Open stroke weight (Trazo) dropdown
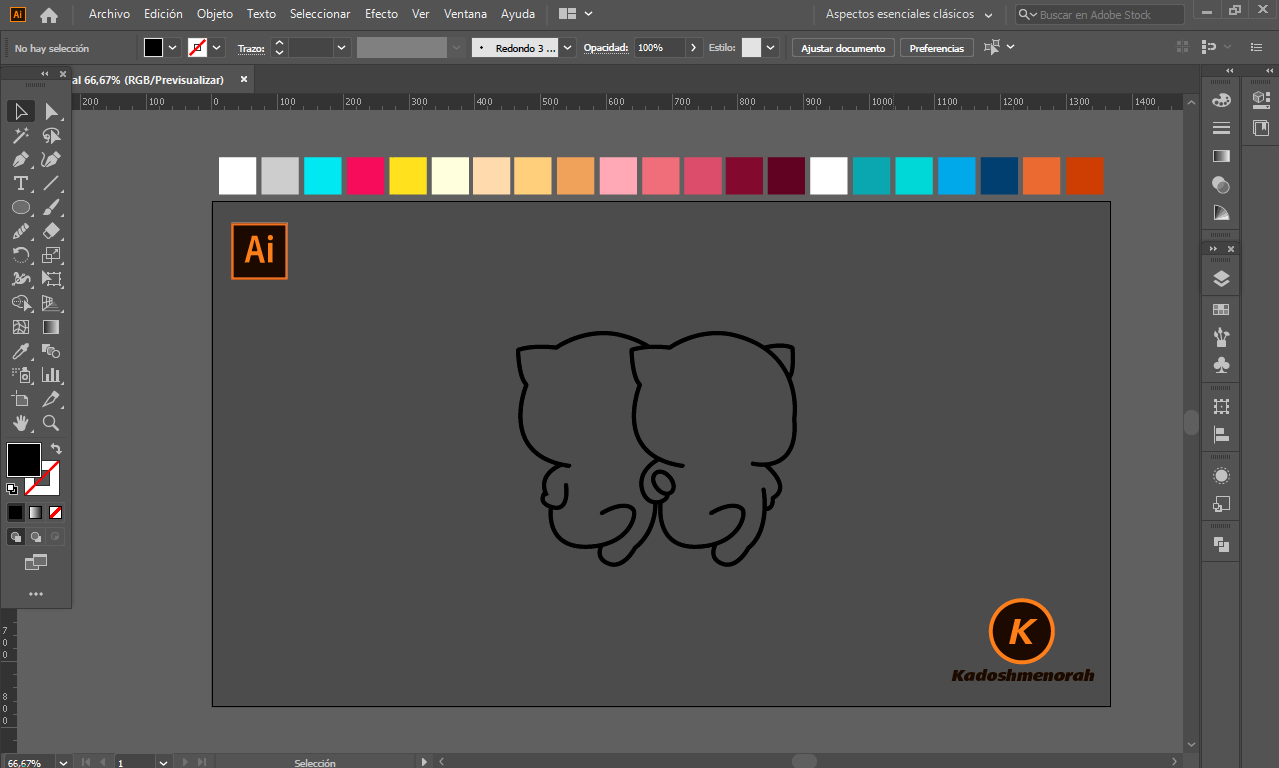The width and height of the screenshot is (1279, 768). point(342,47)
